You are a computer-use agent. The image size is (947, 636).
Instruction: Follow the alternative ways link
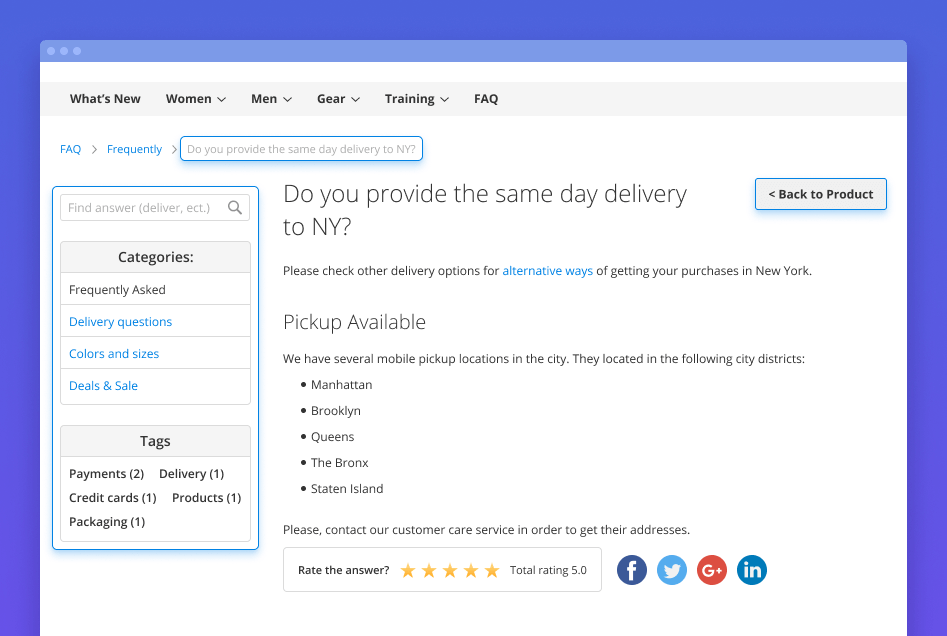pos(547,271)
